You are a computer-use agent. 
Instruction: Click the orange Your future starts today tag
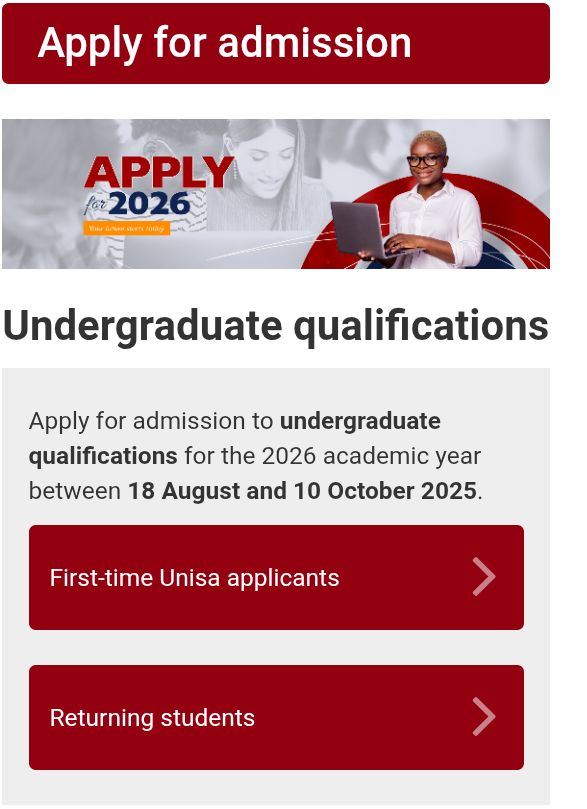tap(126, 228)
